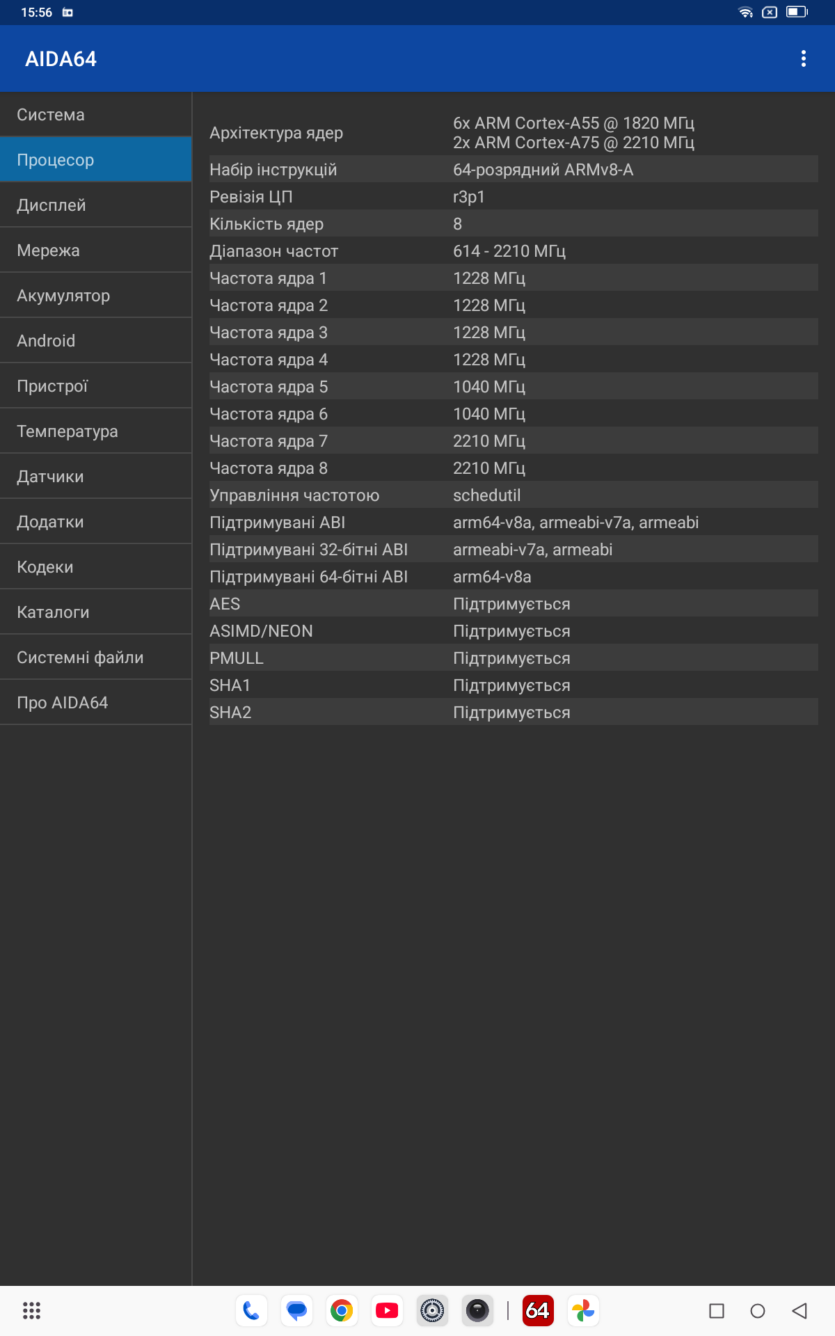835x1336 pixels.
Task: Open the Messages app in the dock
Action: coord(296,1310)
